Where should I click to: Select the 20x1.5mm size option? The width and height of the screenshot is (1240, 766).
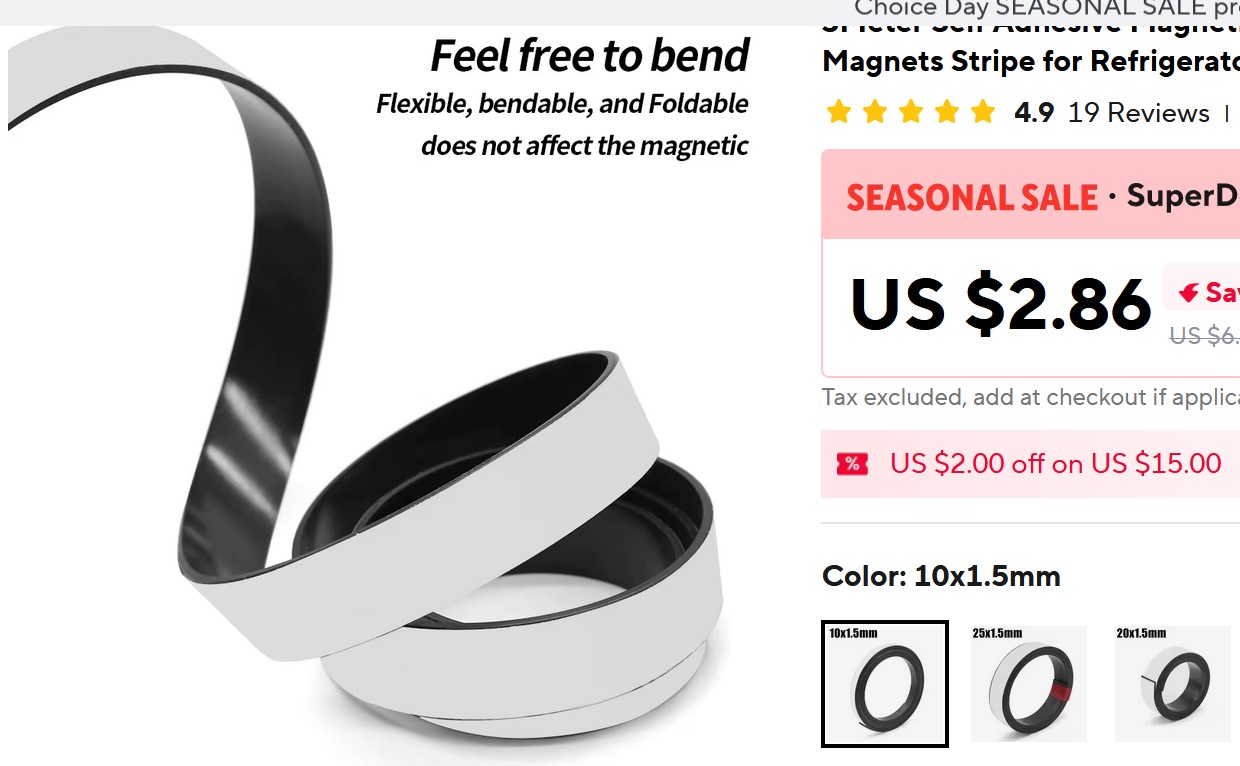tap(1172, 684)
